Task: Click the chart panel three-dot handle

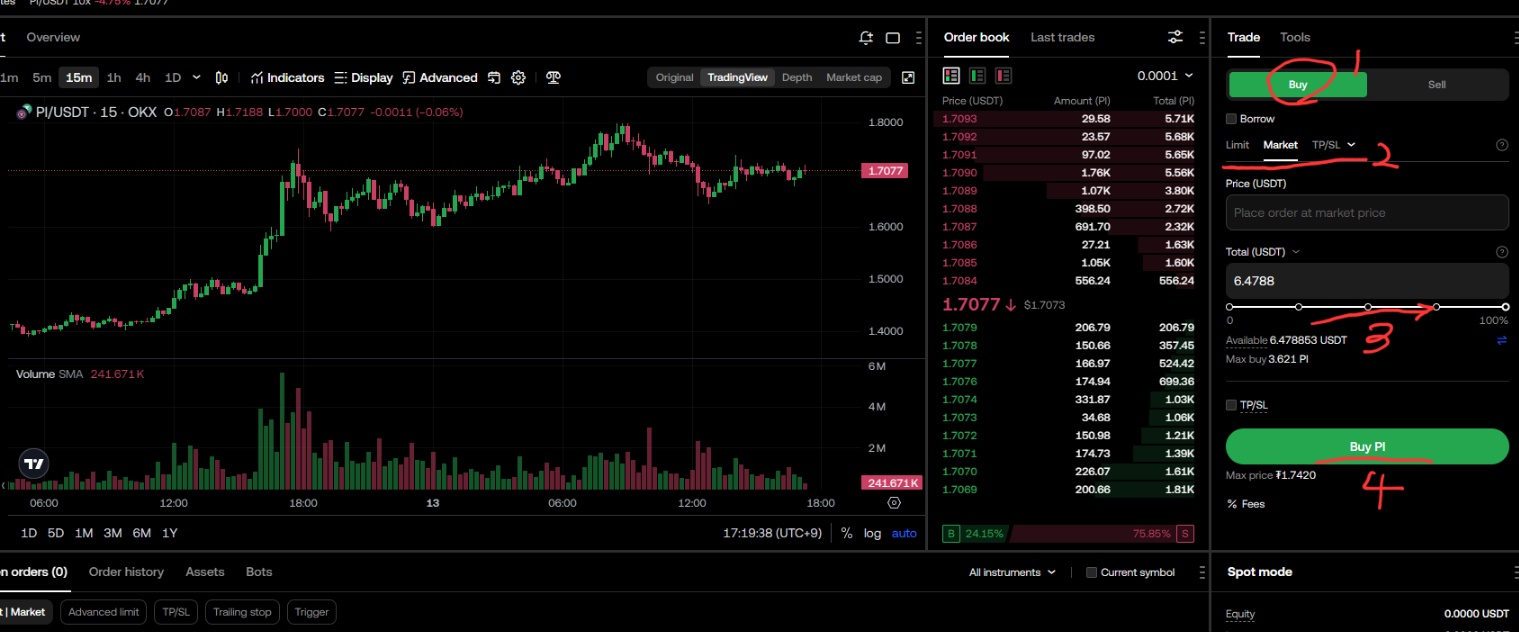Action: (919, 38)
